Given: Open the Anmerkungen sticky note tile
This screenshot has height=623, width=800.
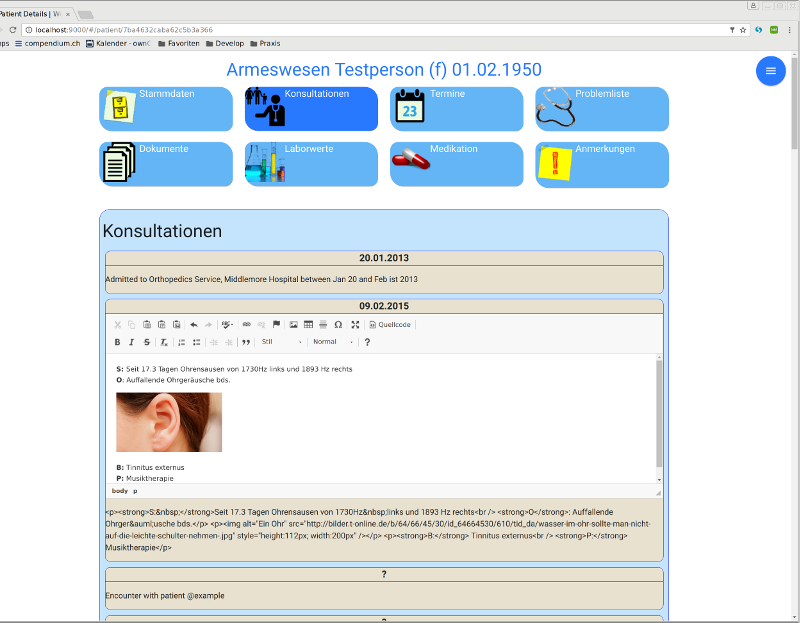Looking at the screenshot, I should click(602, 165).
